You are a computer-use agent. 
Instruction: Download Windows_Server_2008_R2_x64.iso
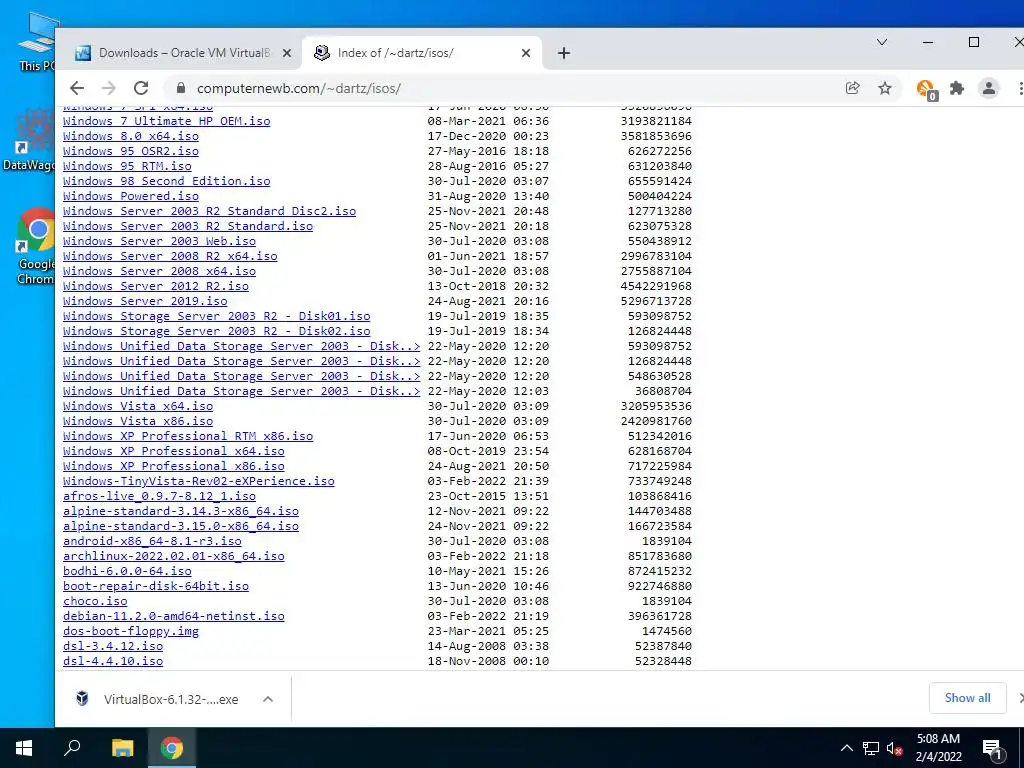tap(170, 256)
